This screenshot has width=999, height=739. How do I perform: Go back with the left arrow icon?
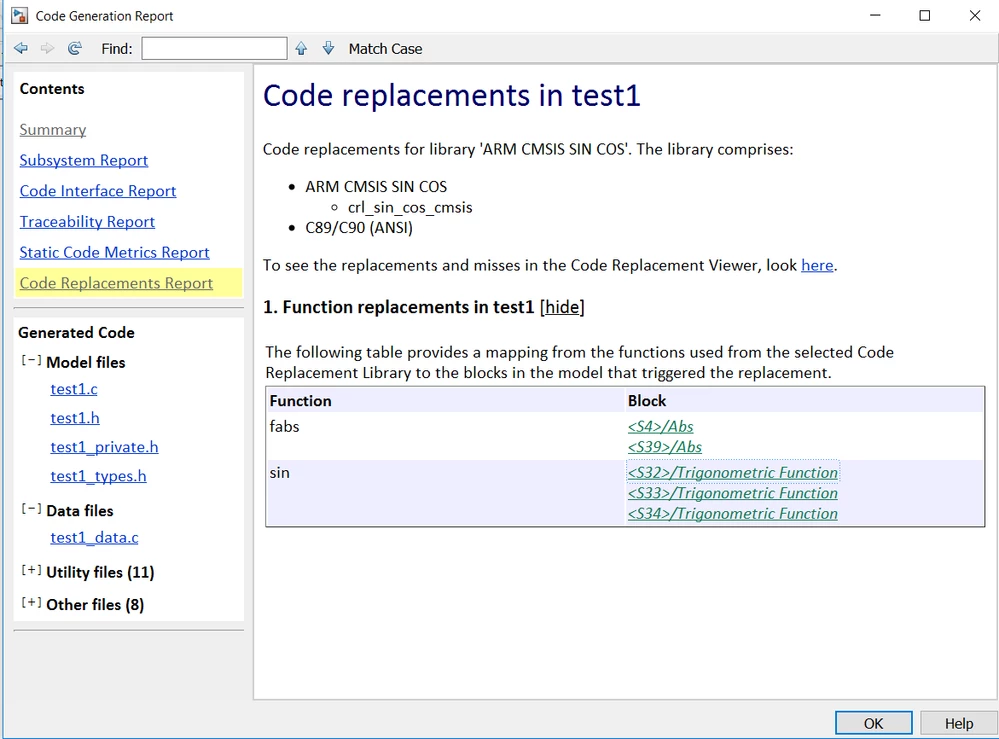click(20, 48)
